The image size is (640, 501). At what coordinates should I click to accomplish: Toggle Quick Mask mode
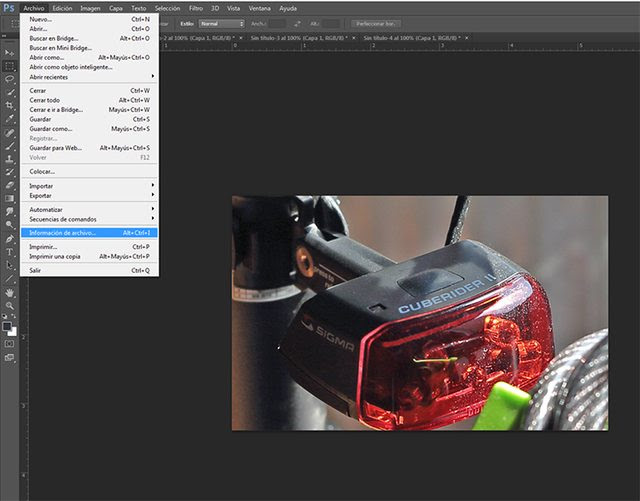point(9,344)
